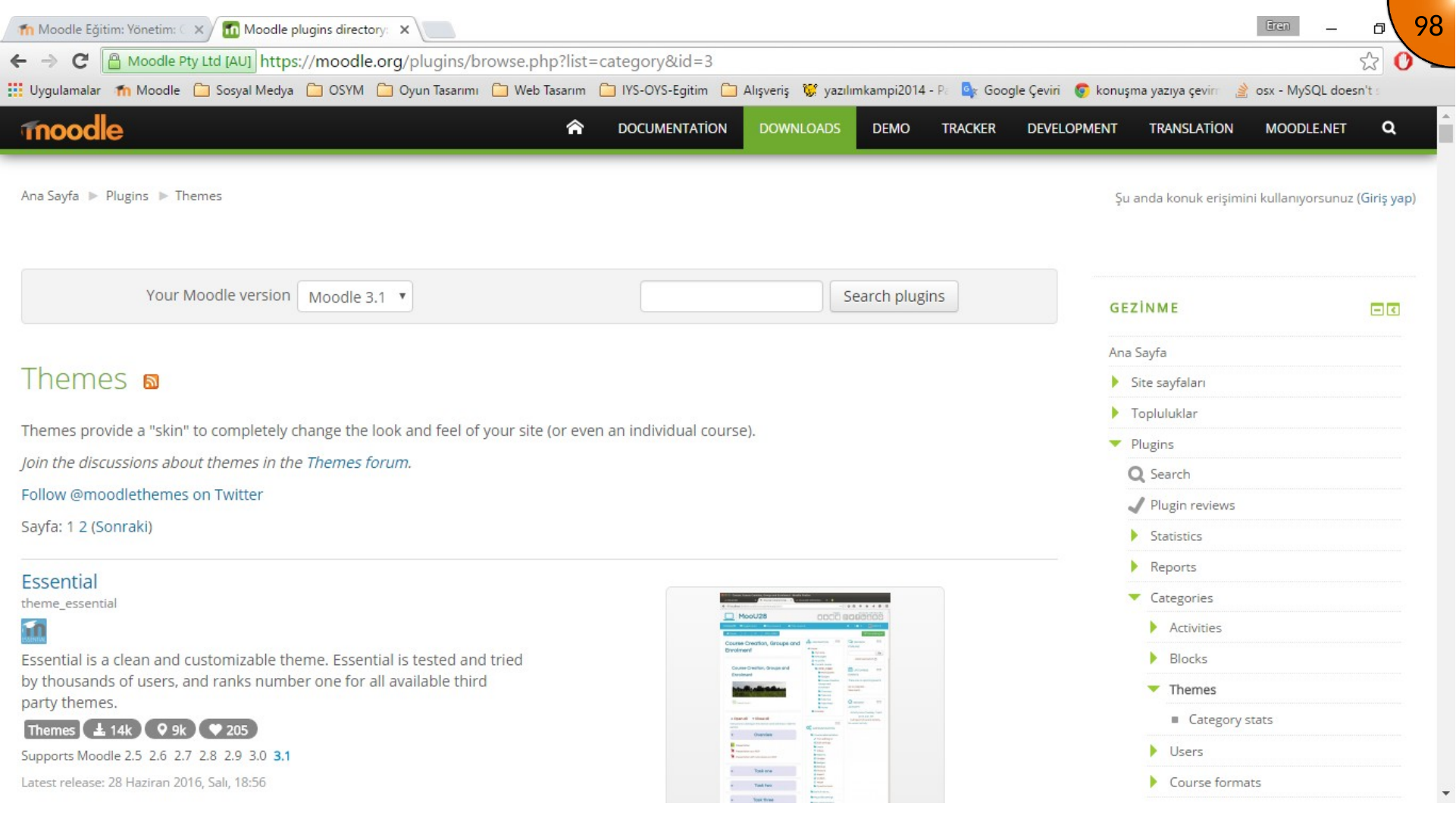Open the Themes forum link
Viewport: 1456px width, 819px height.
coord(357,463)
